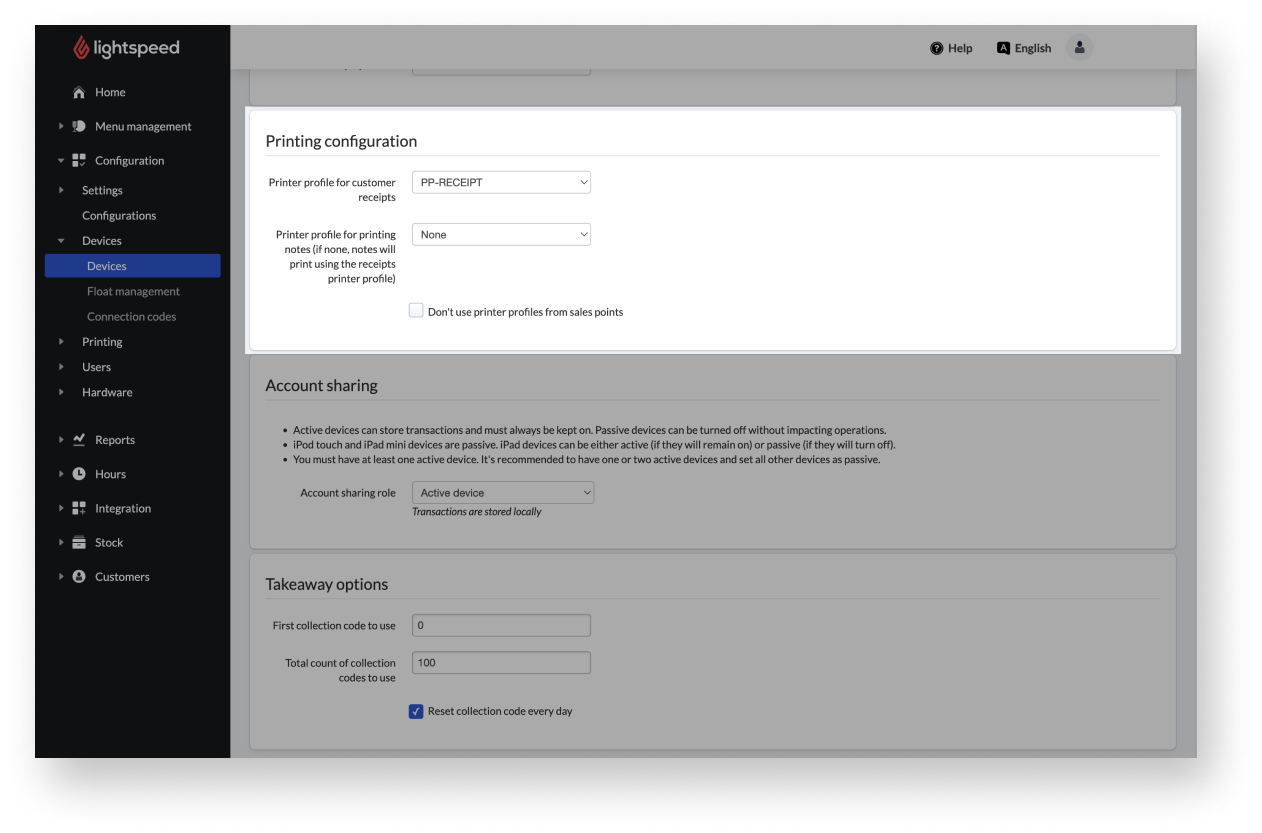Screen dimensions: 1262x833
Task: Open the user profile avatar
Action: [1079, 47]
